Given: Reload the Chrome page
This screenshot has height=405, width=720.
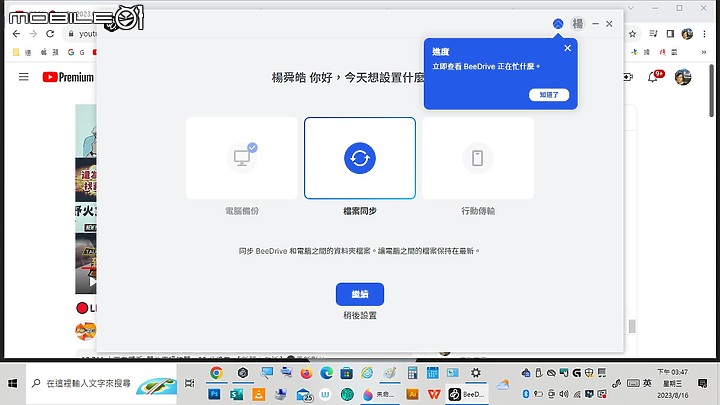Looking at the screenshot, I should (50, 34).
